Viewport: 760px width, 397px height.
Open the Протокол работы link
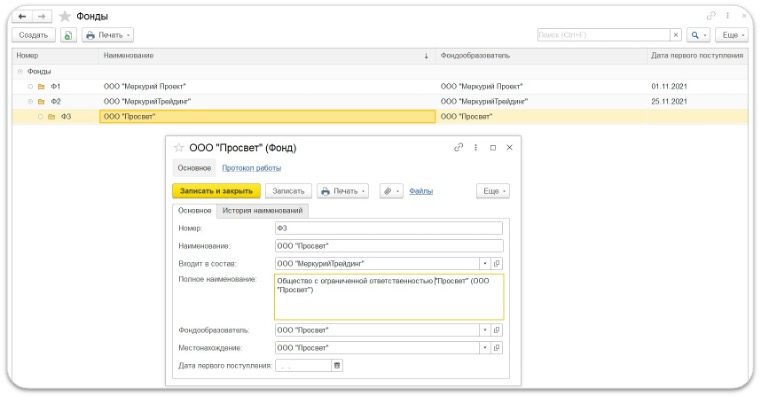tap(251, 168)
